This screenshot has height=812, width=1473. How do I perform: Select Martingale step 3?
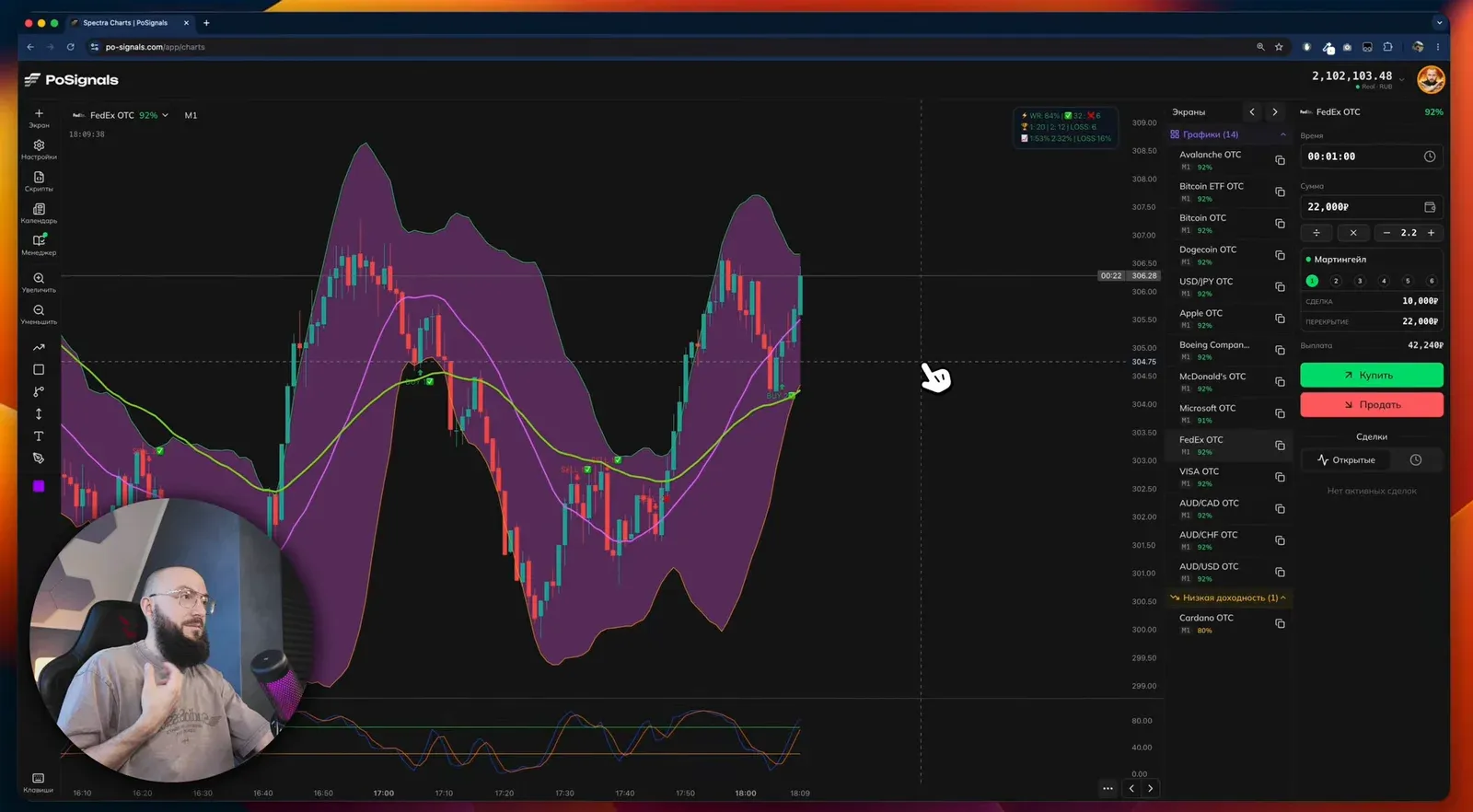tap(1360, 281)
